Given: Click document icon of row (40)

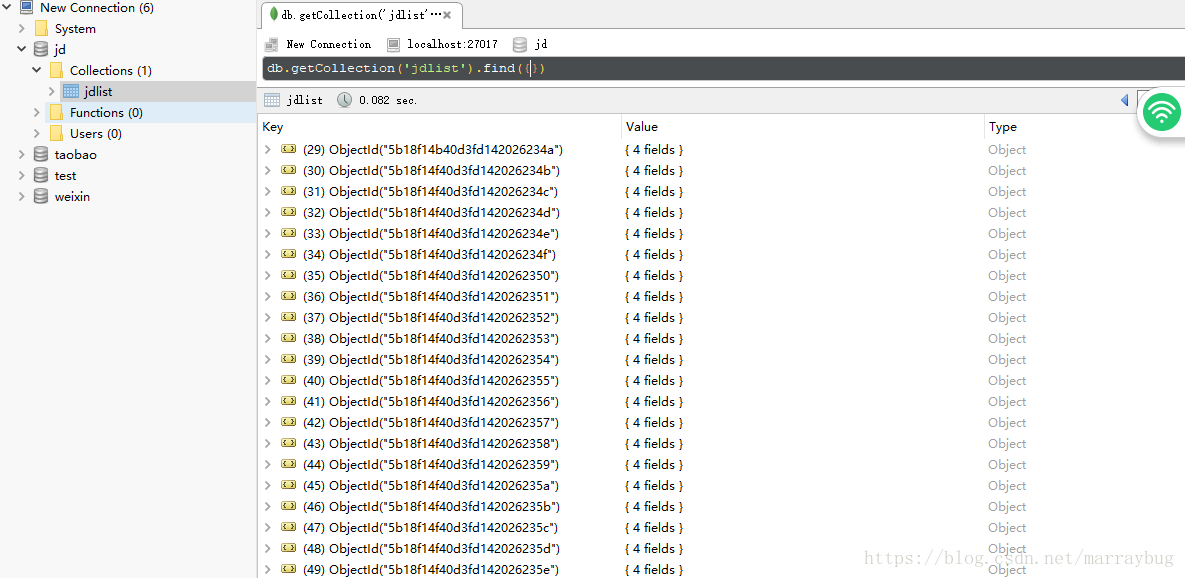Looking at the screenshot, I should coord(288,380).
